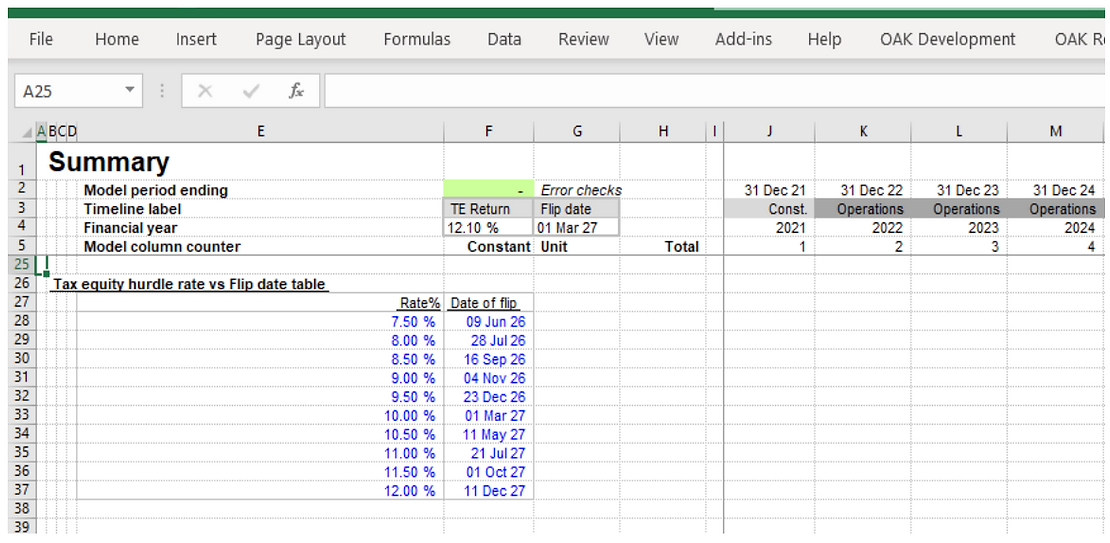The image size is (1110, 543).
Task: Click the Enter checkmark icon in formula bar
Action: [251, 91]
